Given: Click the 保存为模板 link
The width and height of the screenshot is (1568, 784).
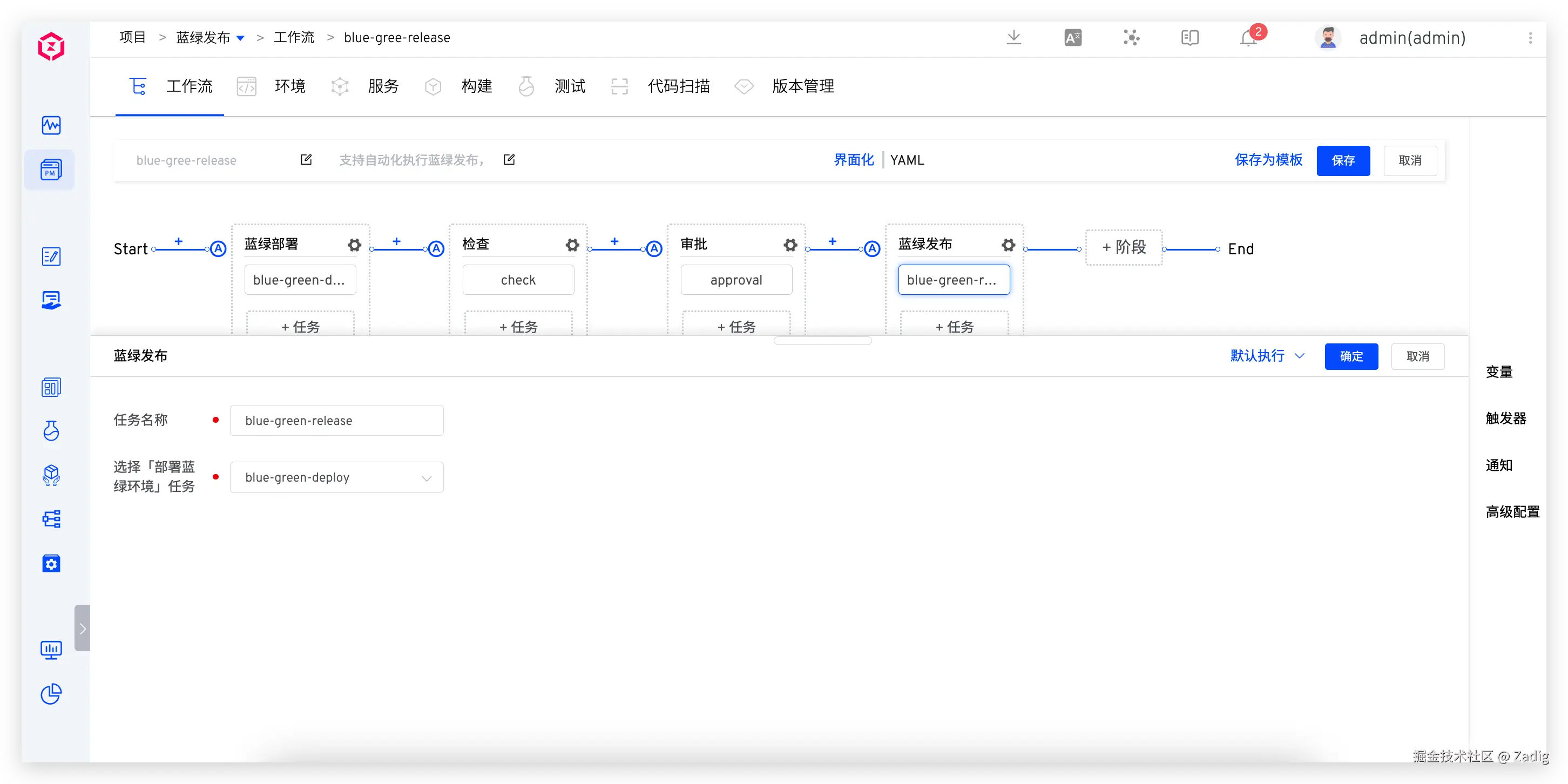Looking at the screenshot, I should [x=1268, y=160].
